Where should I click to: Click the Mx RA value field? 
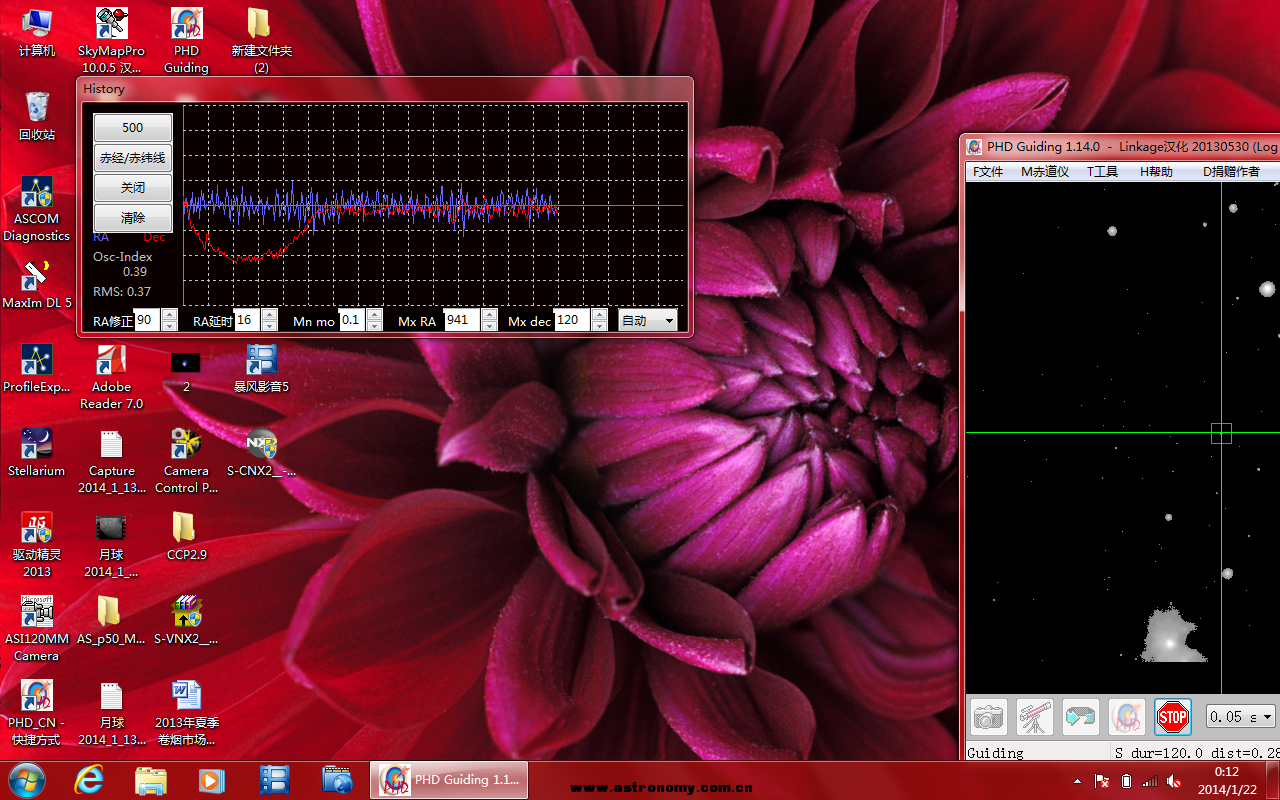462,320
